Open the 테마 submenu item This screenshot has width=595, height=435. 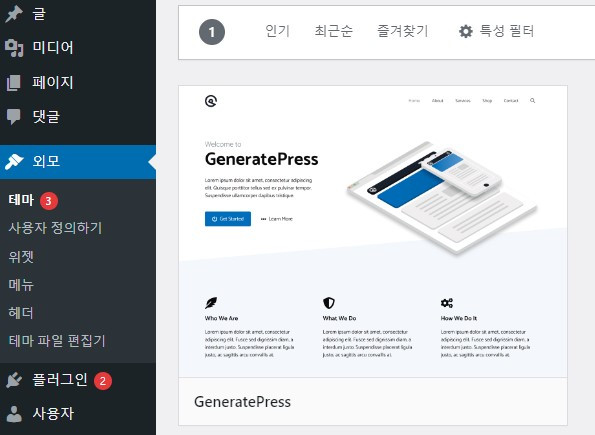[22, 200]
